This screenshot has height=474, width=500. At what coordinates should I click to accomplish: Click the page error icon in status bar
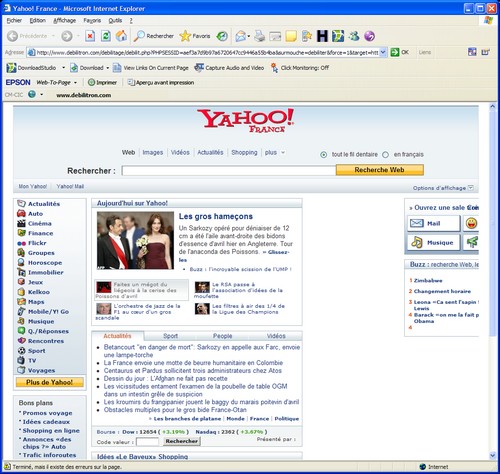(7, 467)
